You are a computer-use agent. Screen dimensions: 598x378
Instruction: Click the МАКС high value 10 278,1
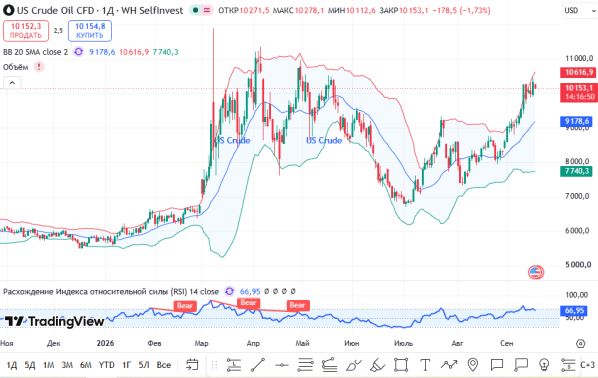click(310, 10)
